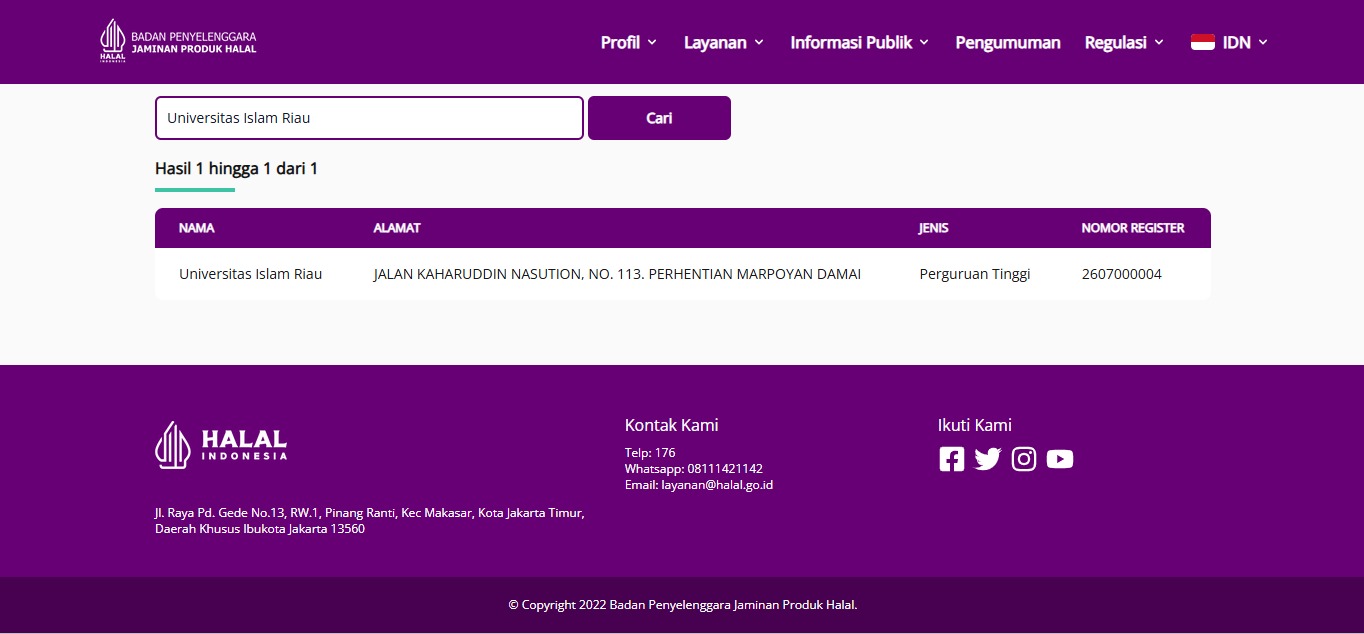Image resolution: width=1364 pixels, height=634 pixels.
Task: Click the Cari search button
Action: click(659, 118)
